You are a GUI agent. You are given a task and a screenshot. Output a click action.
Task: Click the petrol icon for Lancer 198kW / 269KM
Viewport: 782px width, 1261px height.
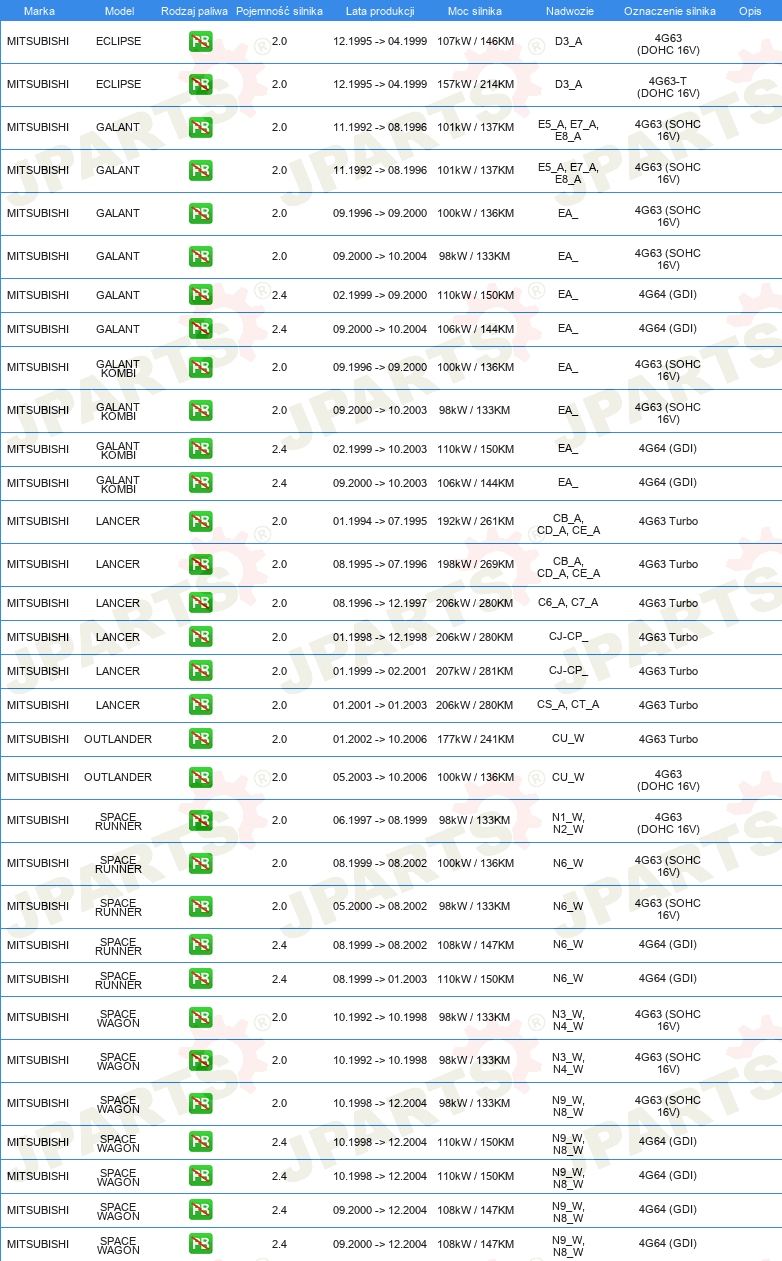click(x=200, y=565)
